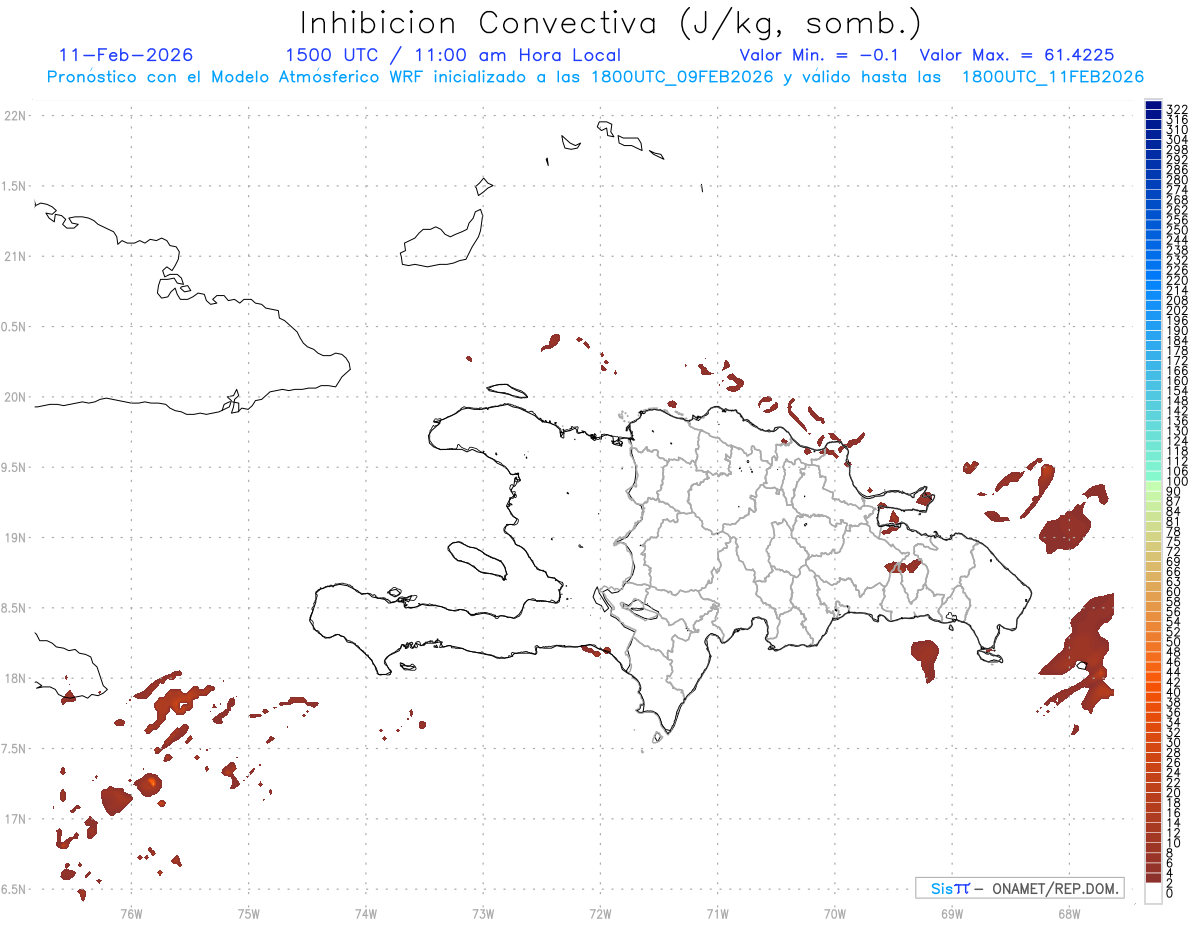The width and height of the screenshot is (1200, 927).
Task: Click the "0" color scale value
Action: [1169, 892]
